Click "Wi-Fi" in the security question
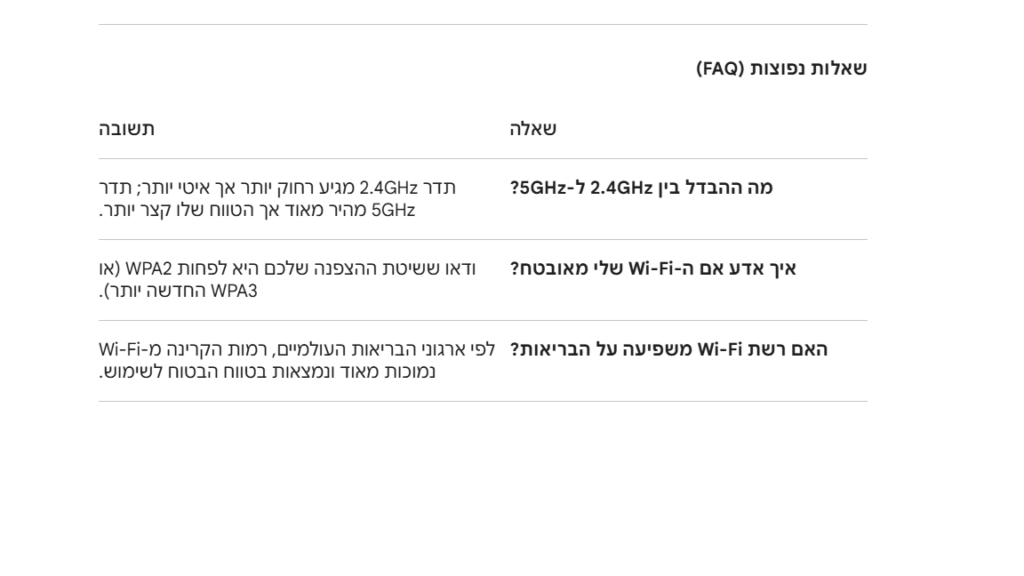1024x576 pixels. 653,269
